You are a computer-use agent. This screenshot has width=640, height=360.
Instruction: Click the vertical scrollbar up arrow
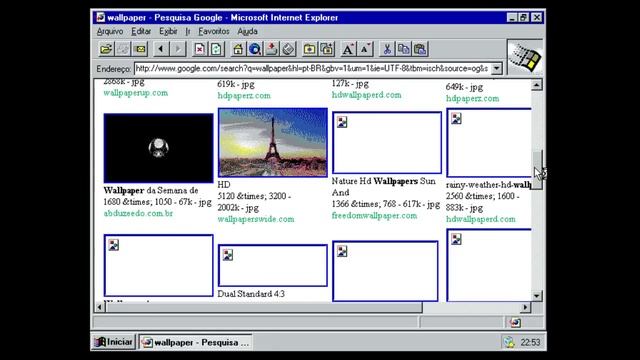pos(537,84)
